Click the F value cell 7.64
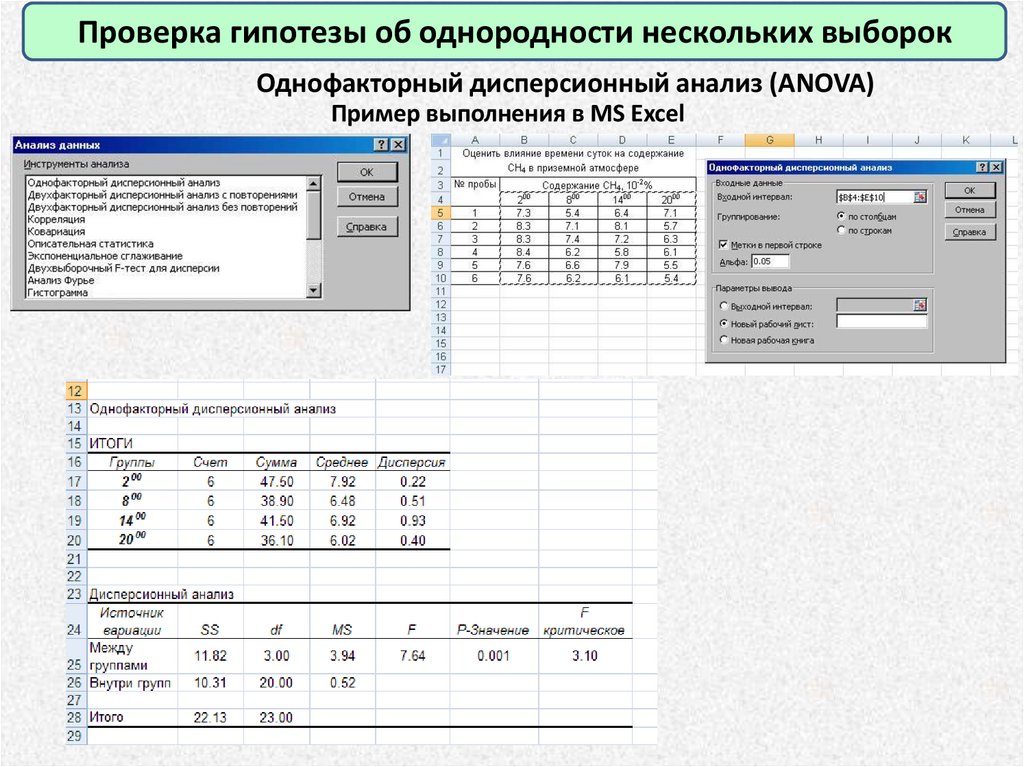 coord(412,655)
